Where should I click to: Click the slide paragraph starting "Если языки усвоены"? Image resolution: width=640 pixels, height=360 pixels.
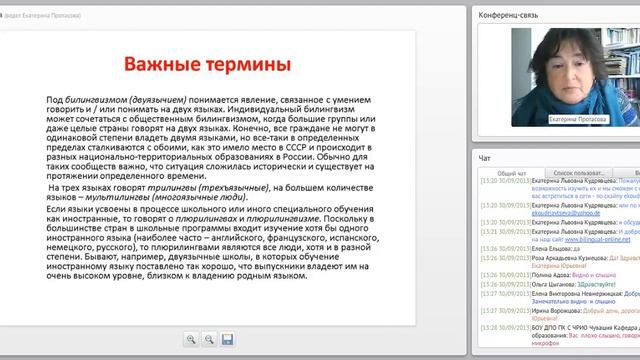point(212,242)
